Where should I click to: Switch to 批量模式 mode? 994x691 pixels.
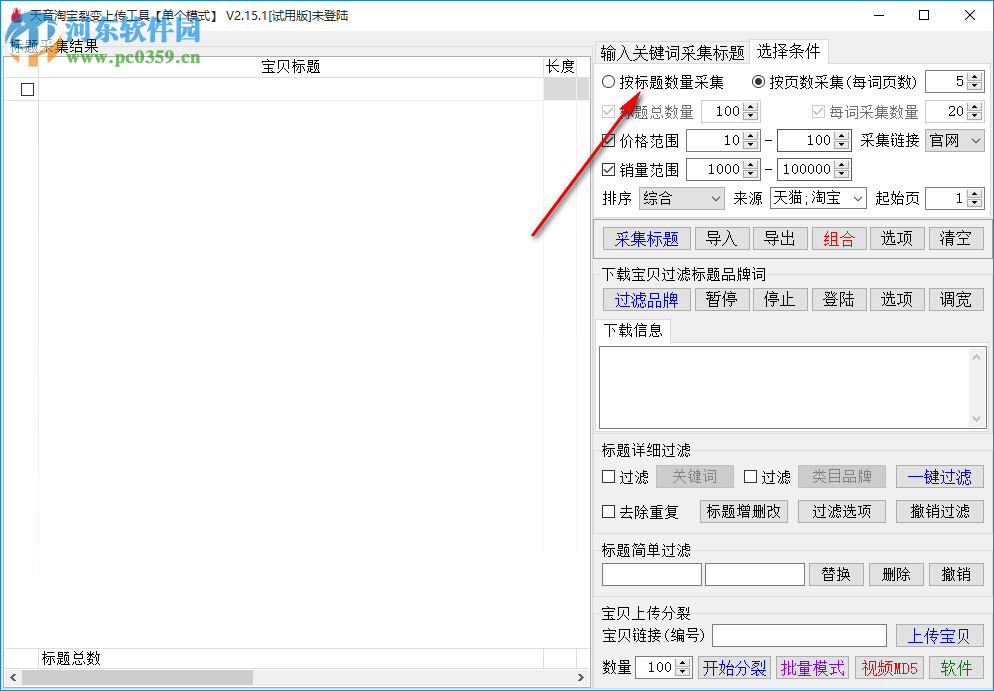click(x=812, y=667)
